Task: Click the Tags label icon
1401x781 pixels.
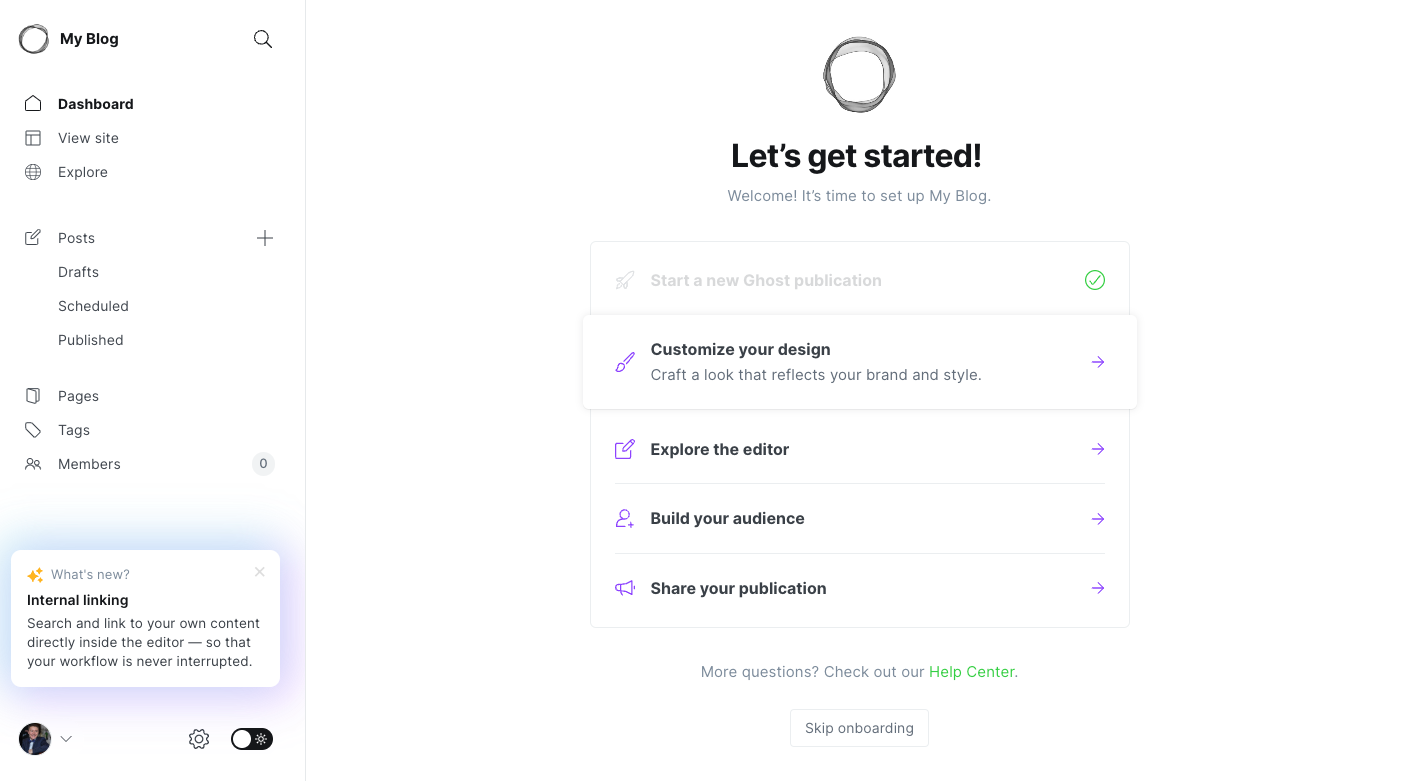Action: click(x=33, y=430)
